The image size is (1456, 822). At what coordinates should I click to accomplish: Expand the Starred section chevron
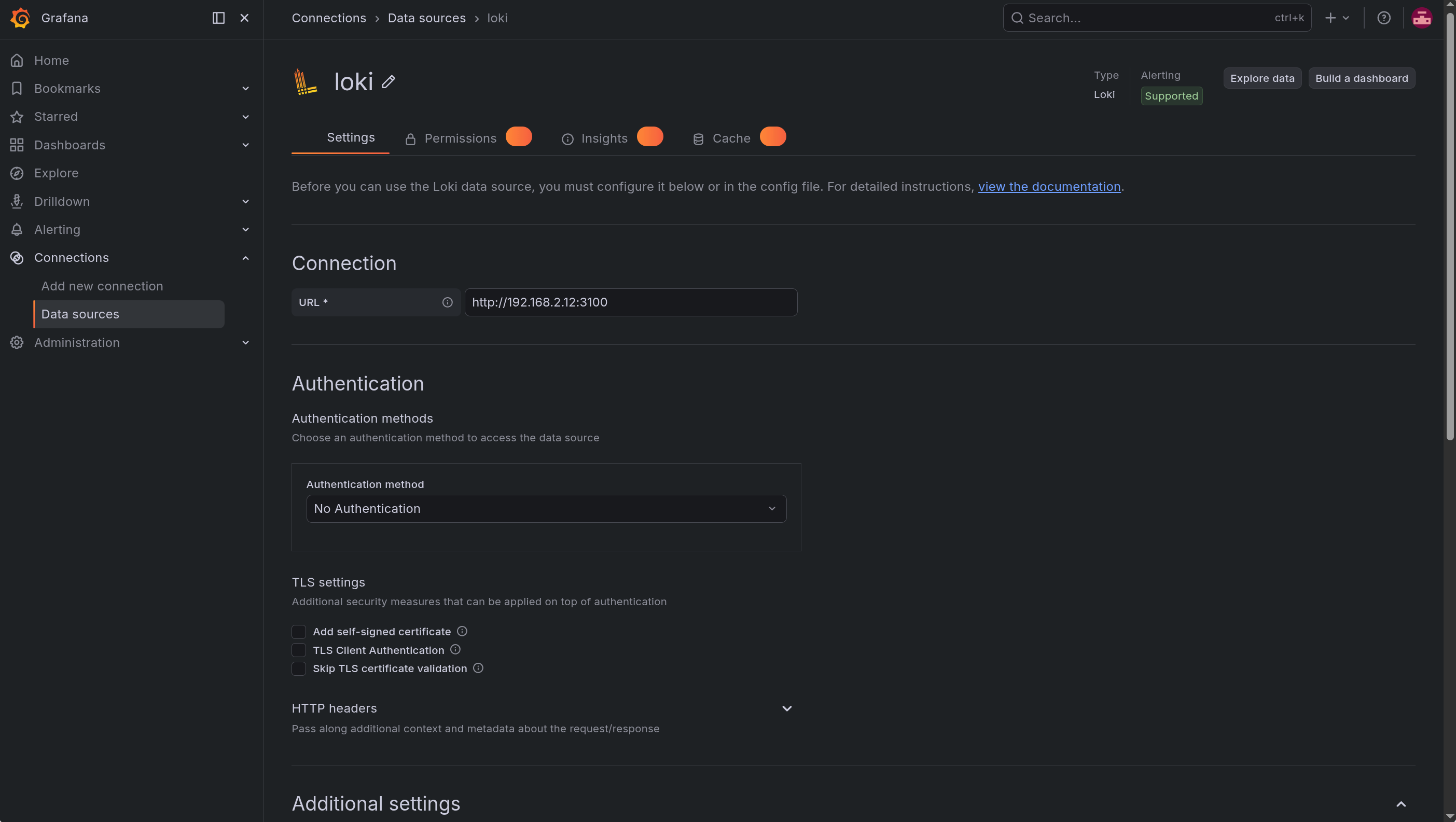(245, 117)
